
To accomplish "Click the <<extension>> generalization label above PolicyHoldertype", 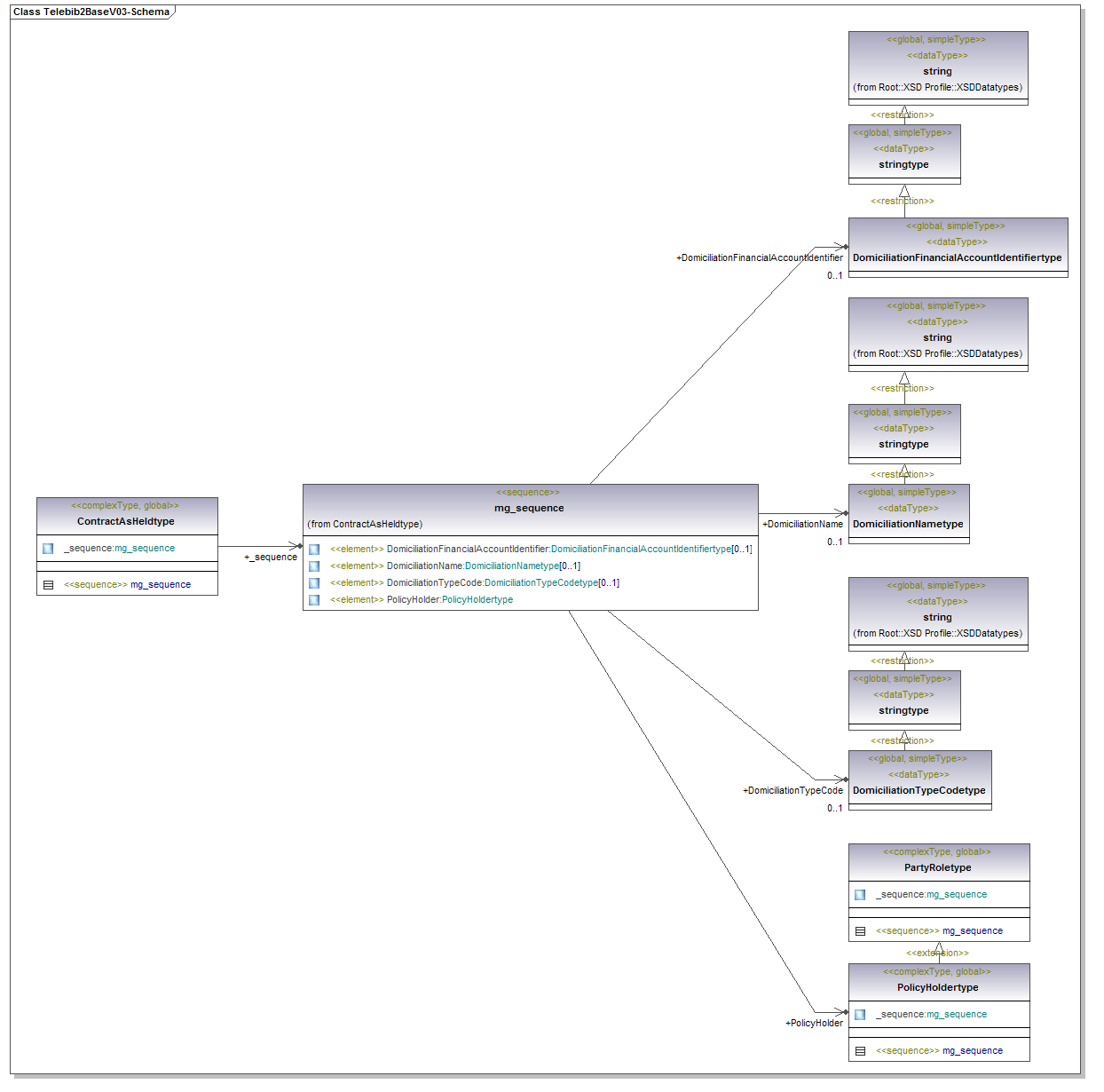I will click(937, 953).
